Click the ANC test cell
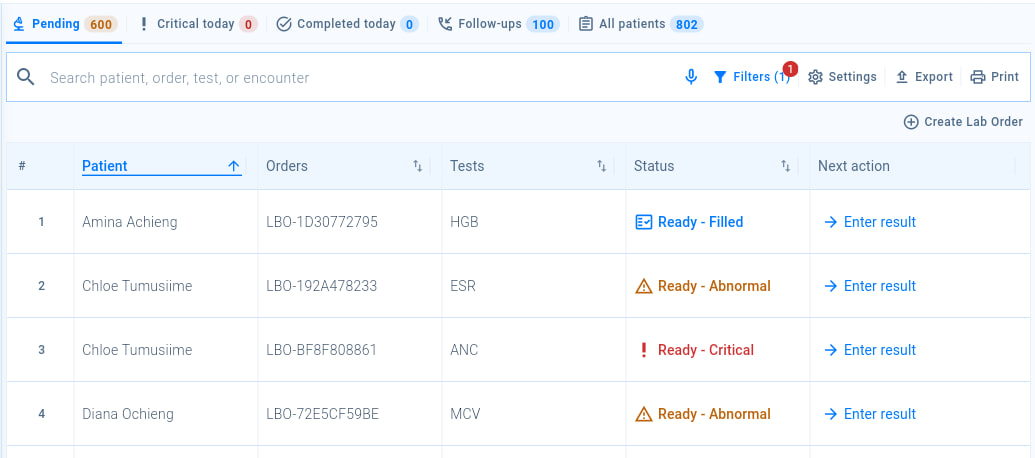This screenshot has width=1035, height=458. (x=464, y=350)
